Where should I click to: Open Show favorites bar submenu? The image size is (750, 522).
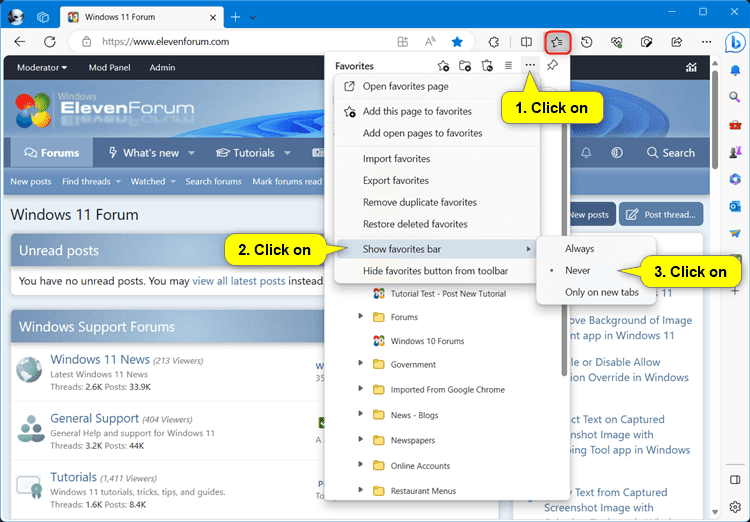point(437,249)
